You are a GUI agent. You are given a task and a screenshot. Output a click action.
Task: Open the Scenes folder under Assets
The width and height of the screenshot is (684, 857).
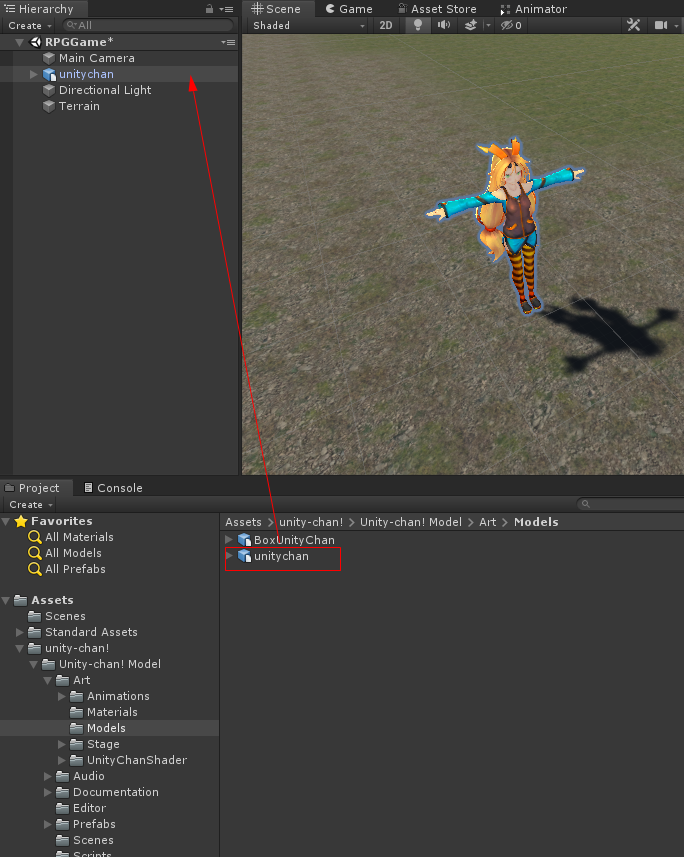[x=65, y=616]
